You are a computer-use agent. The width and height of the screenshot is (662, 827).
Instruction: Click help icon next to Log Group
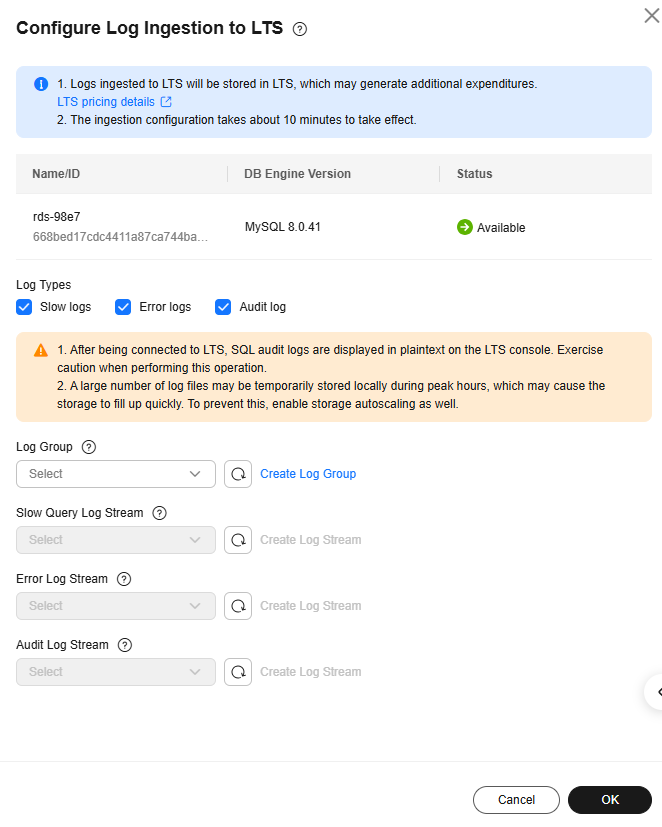tap(89, 447)
